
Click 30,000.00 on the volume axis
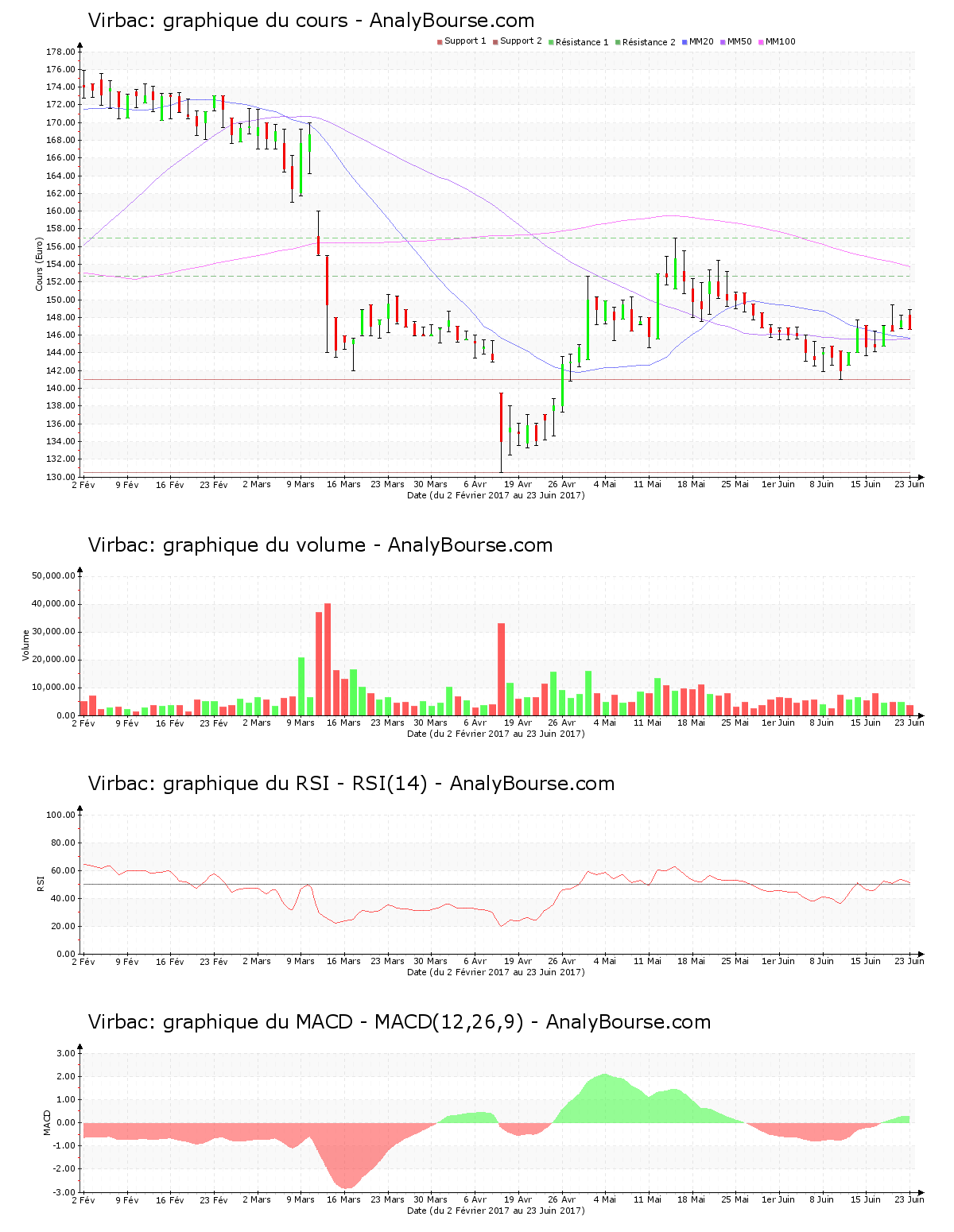tap(53, 631)
